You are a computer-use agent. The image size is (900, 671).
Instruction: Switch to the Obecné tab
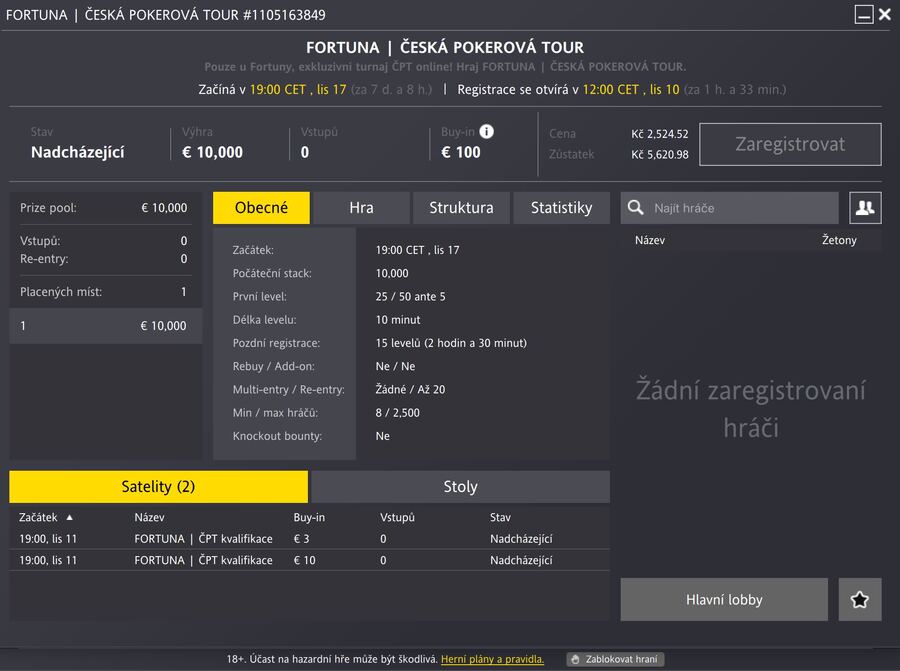[261, 208]
